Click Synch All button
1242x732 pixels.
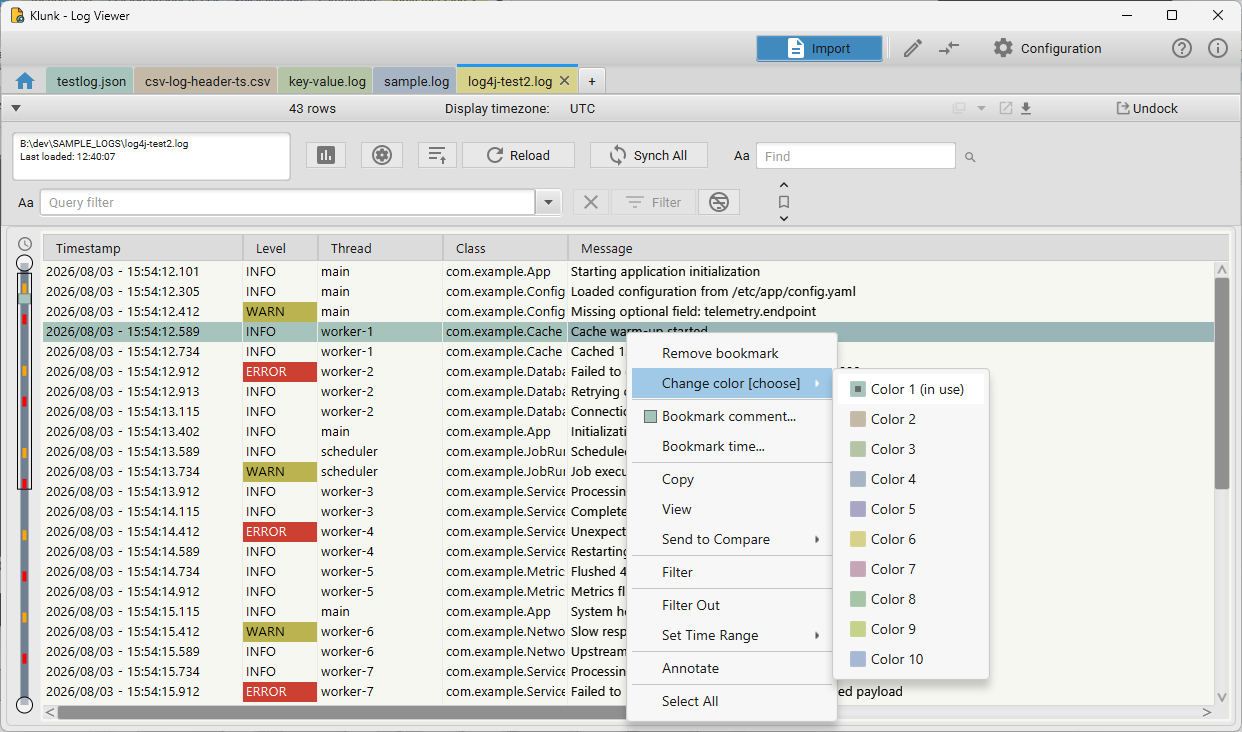point(648,155)
